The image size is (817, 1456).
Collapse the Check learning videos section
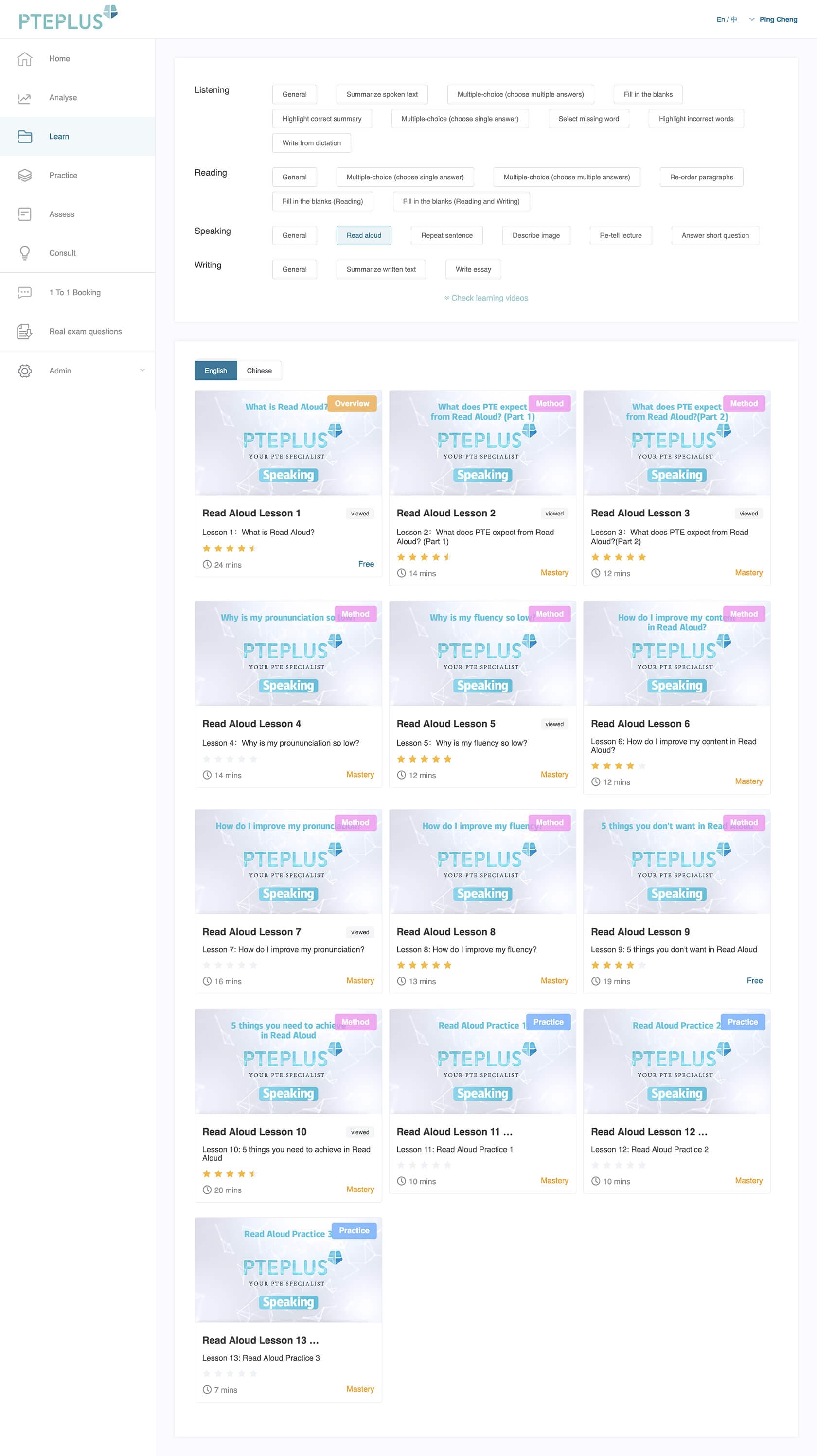(486, 298)
